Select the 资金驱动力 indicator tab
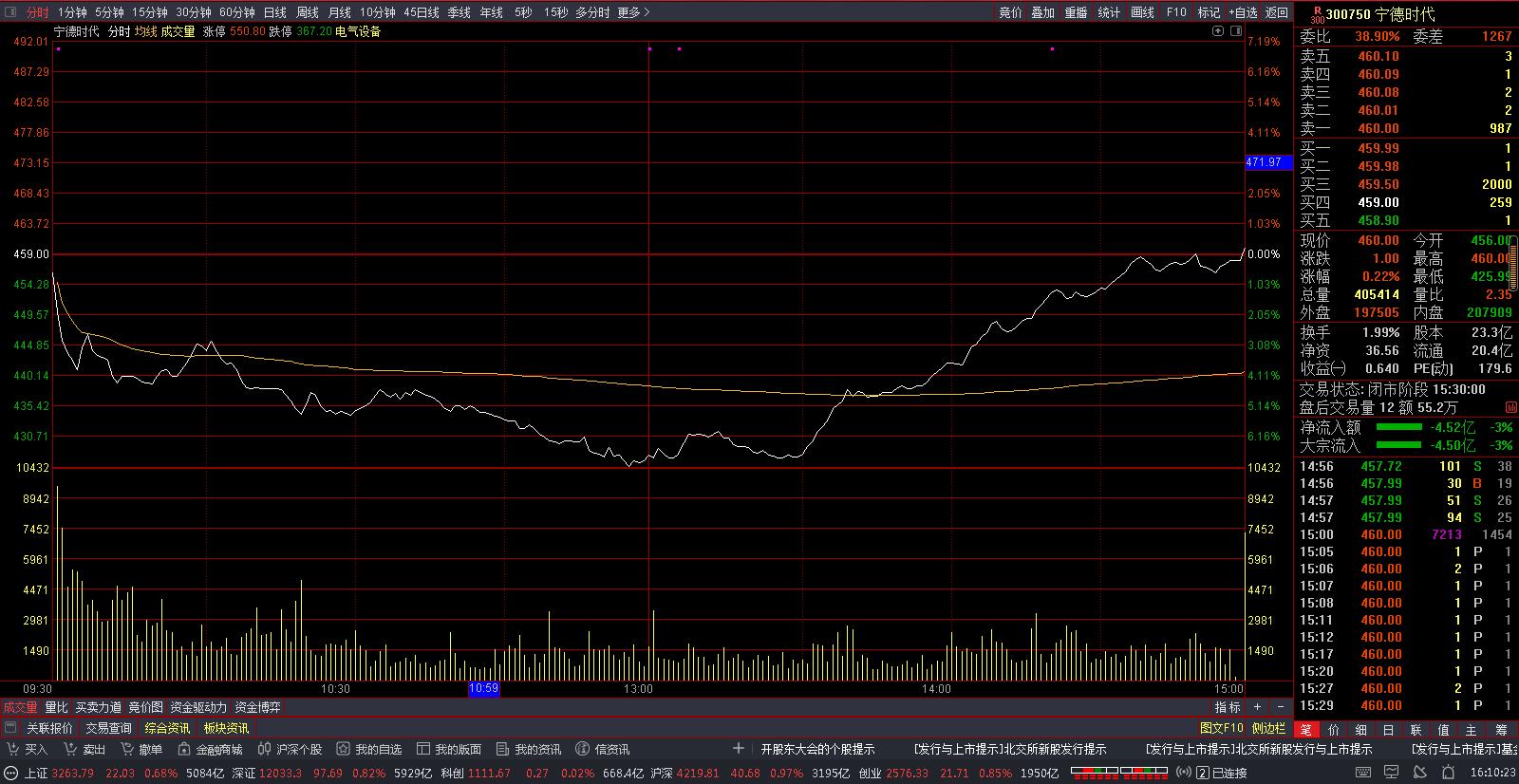Image resolution: width=1519 pixels, height=784 pixels. click(198, 707)
